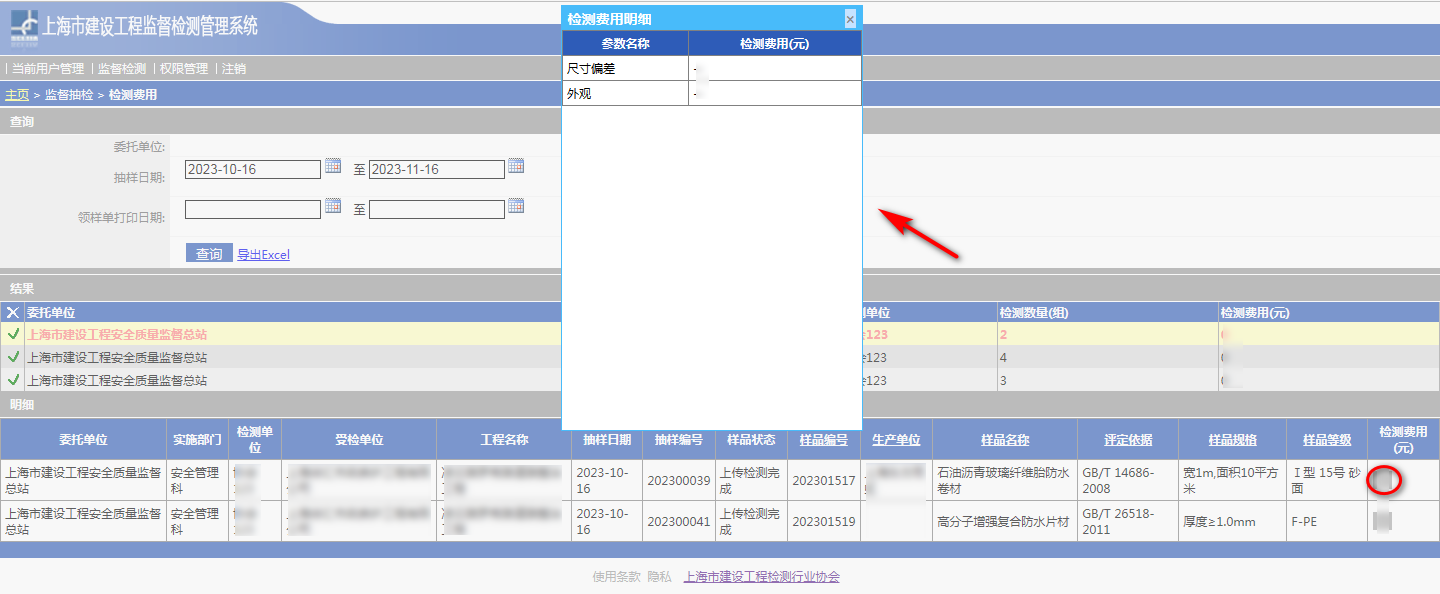Click the green checkmark on second result row
Viewport: 1440px width, 594px height.
(13, 357)
